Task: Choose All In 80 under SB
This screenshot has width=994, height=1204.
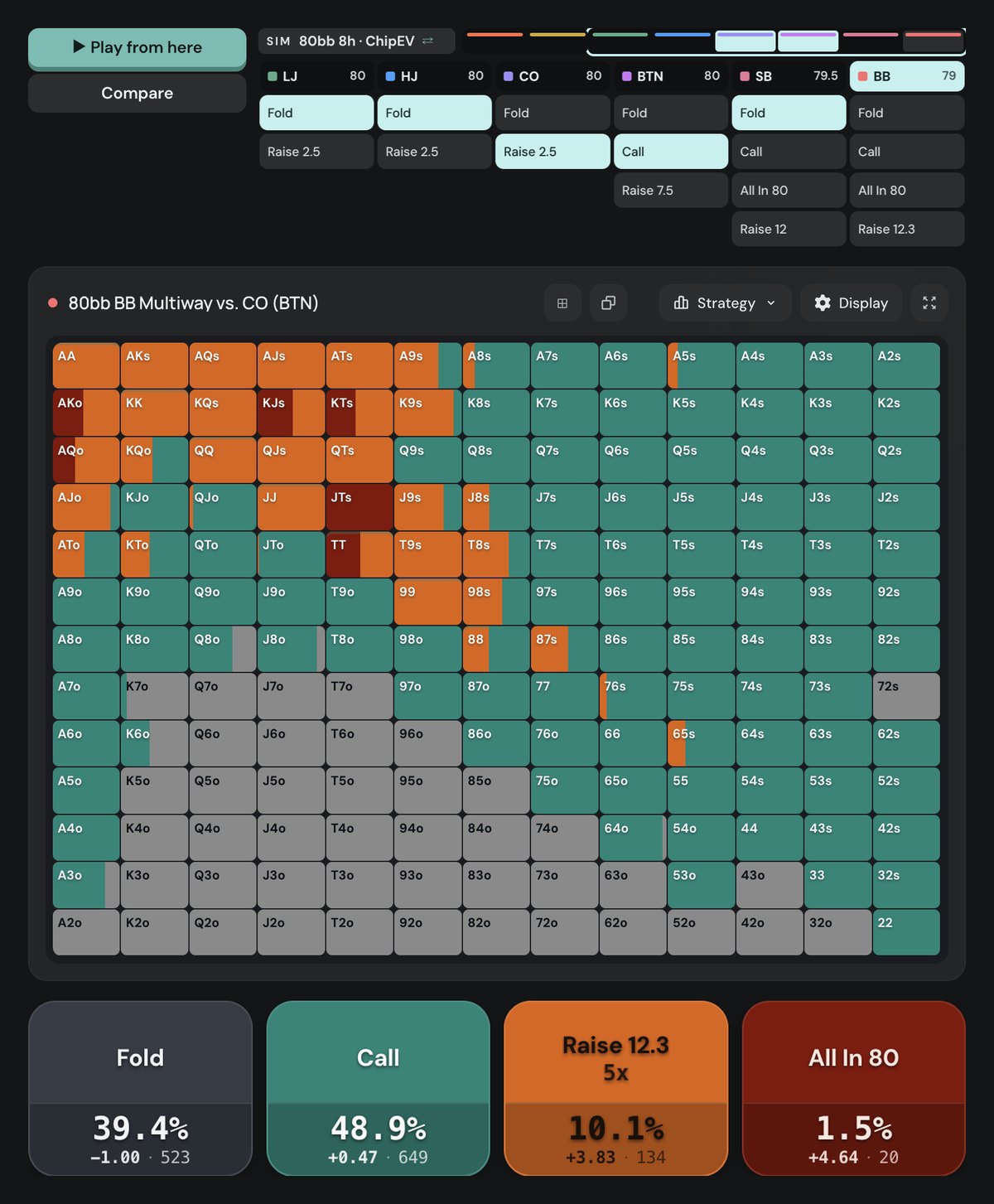Action: [789, 191]
